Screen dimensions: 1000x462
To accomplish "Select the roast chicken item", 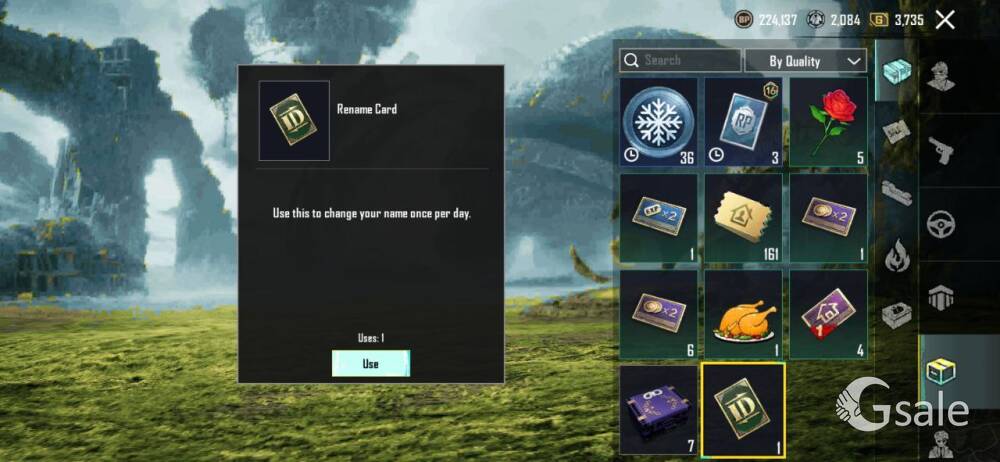I will [x=743, y=314].
